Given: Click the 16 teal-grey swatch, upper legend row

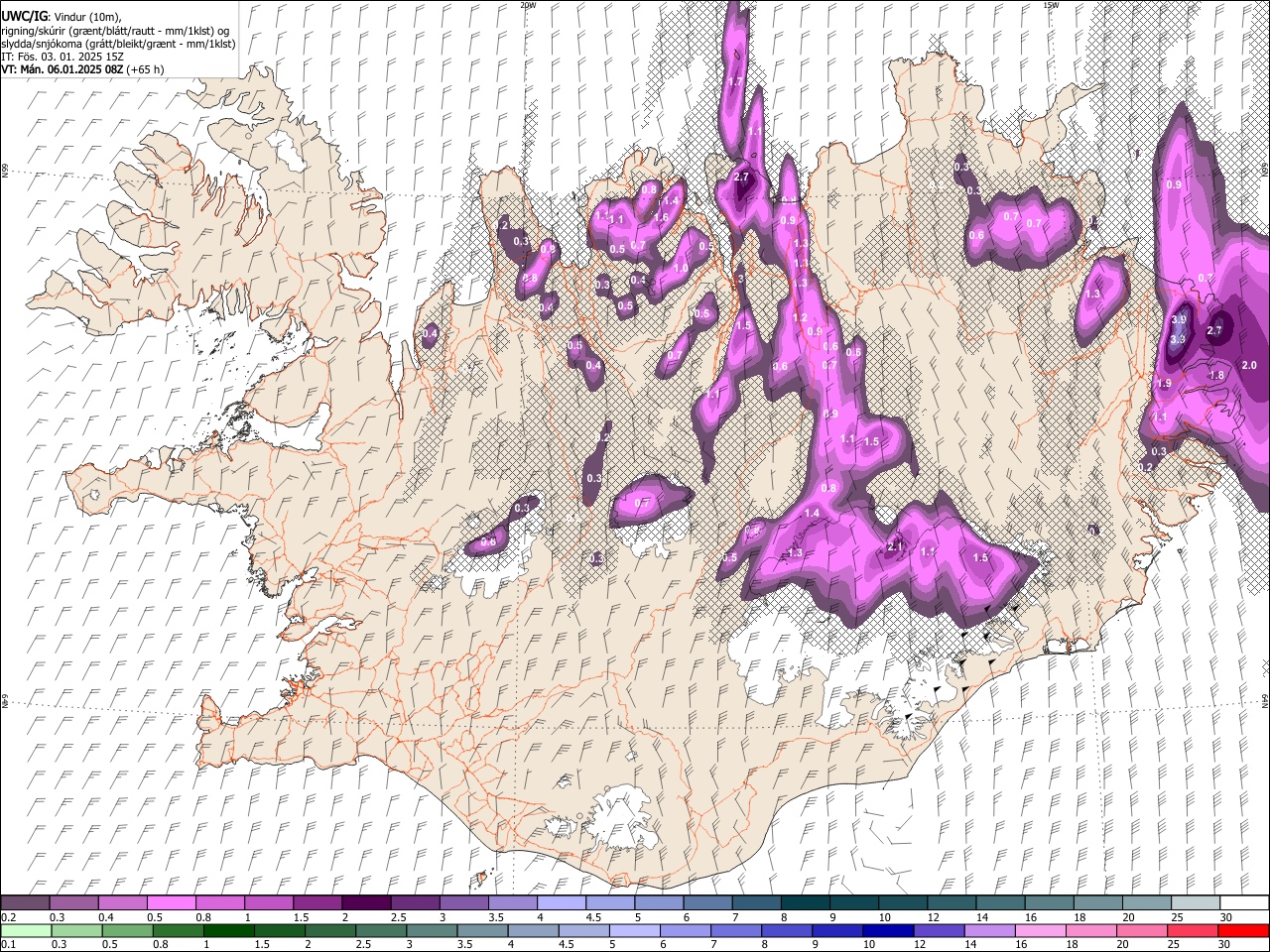Looking at the screenshot, I should pyautogui.click(x=1048, y=902).
